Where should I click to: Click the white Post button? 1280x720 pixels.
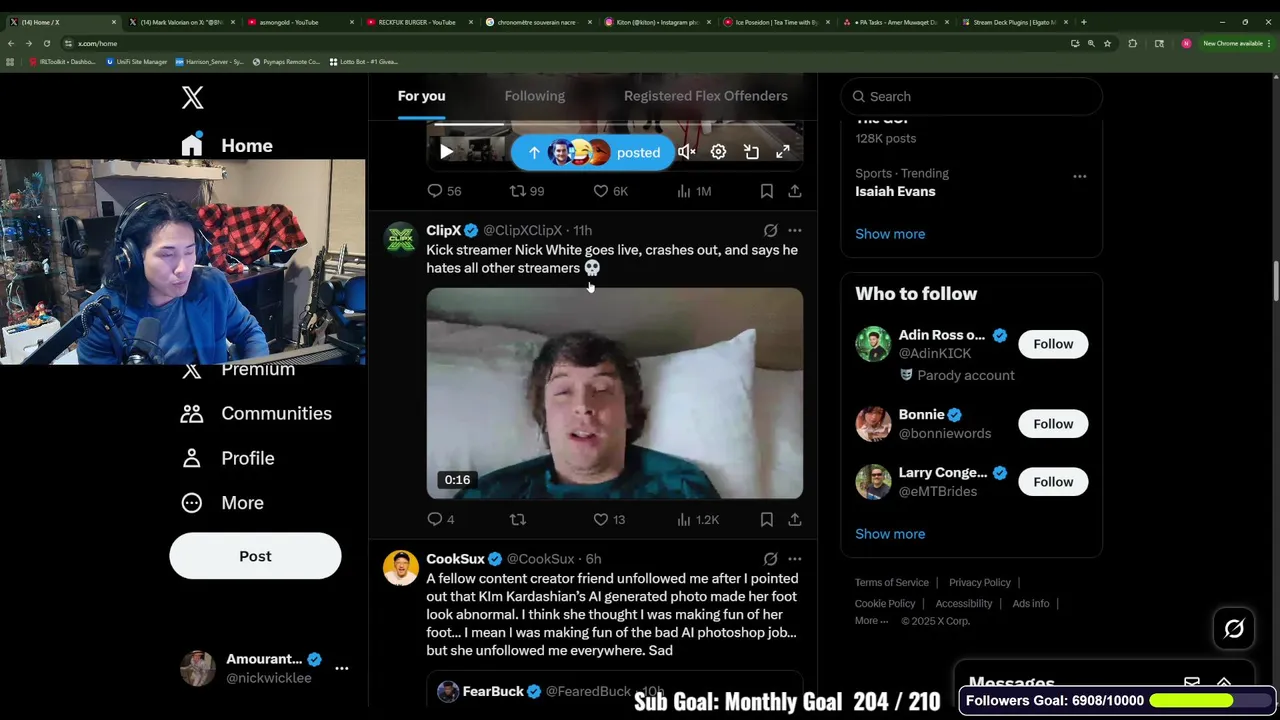(255, 556)
